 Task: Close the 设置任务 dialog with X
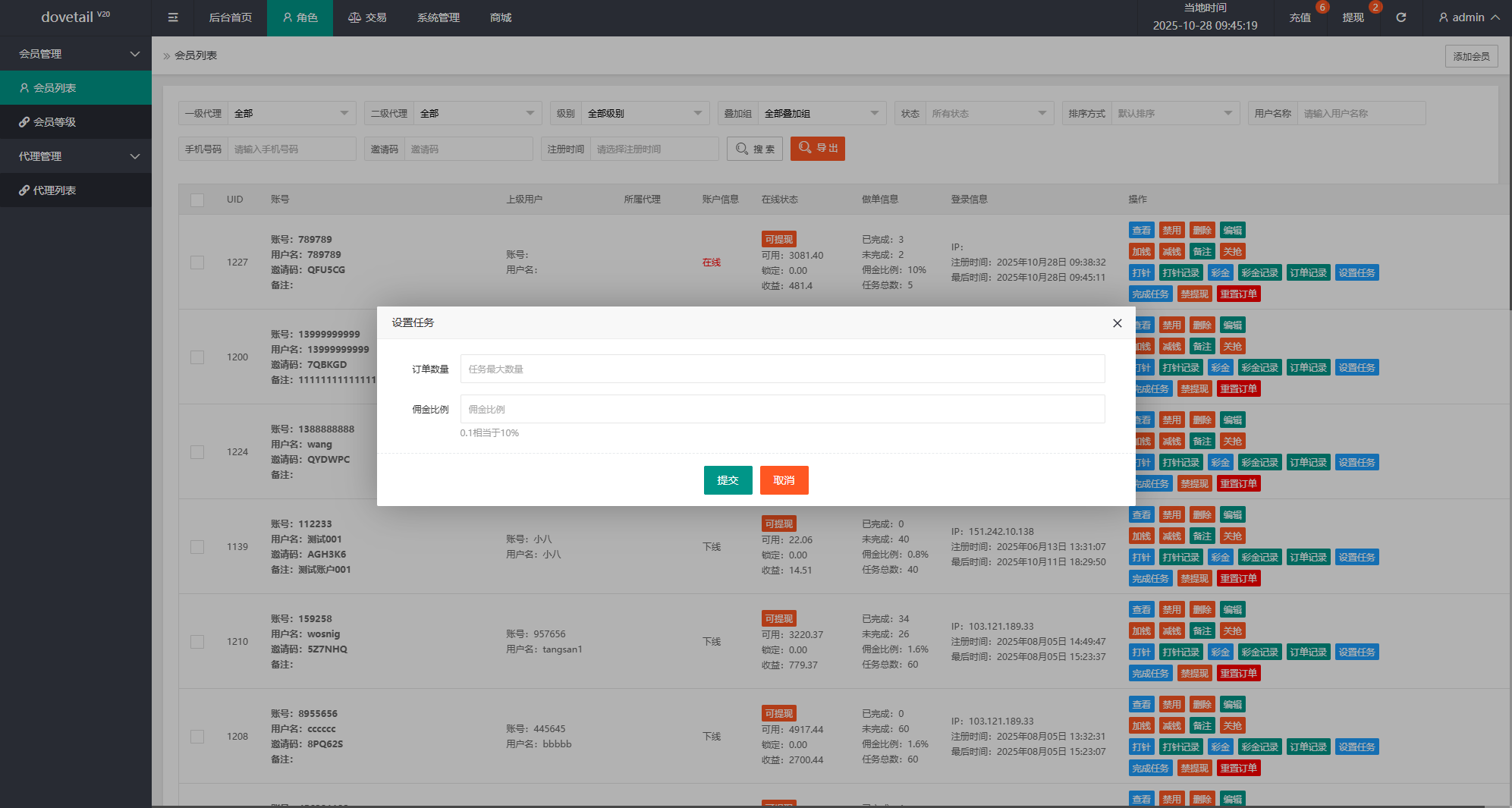pos(1117,323)
